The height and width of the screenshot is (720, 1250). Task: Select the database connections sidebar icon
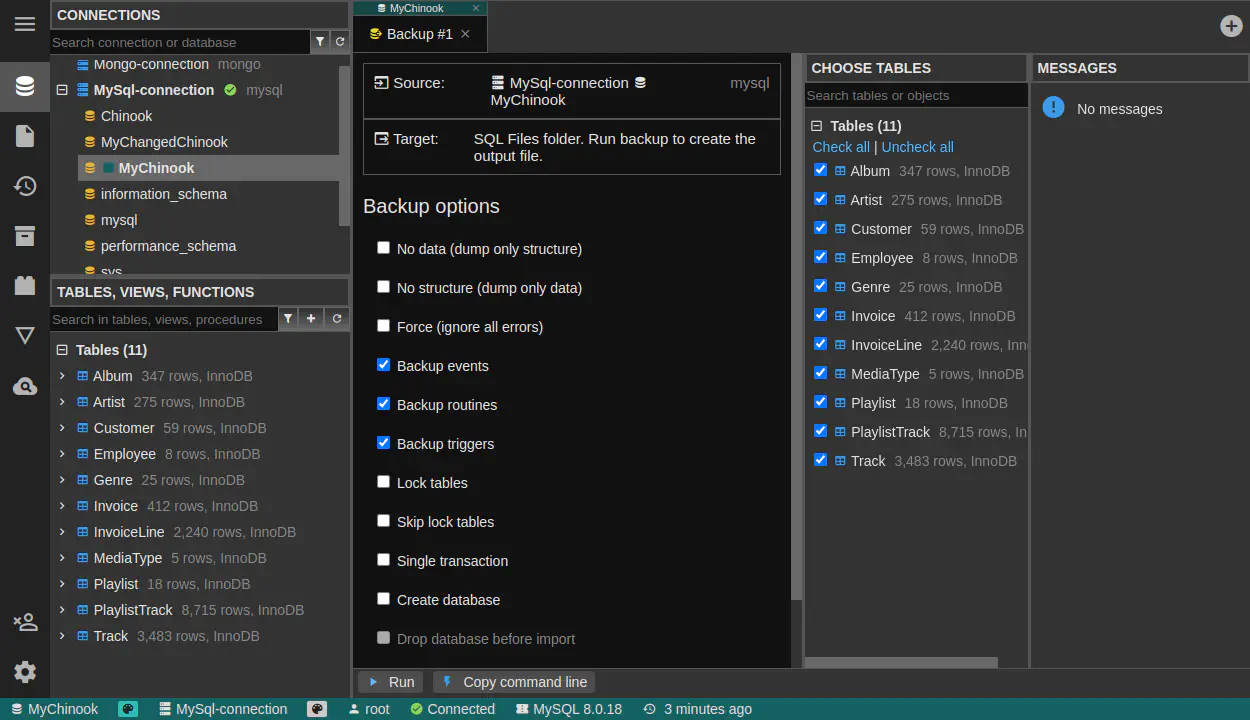click(x=25, y=86)
